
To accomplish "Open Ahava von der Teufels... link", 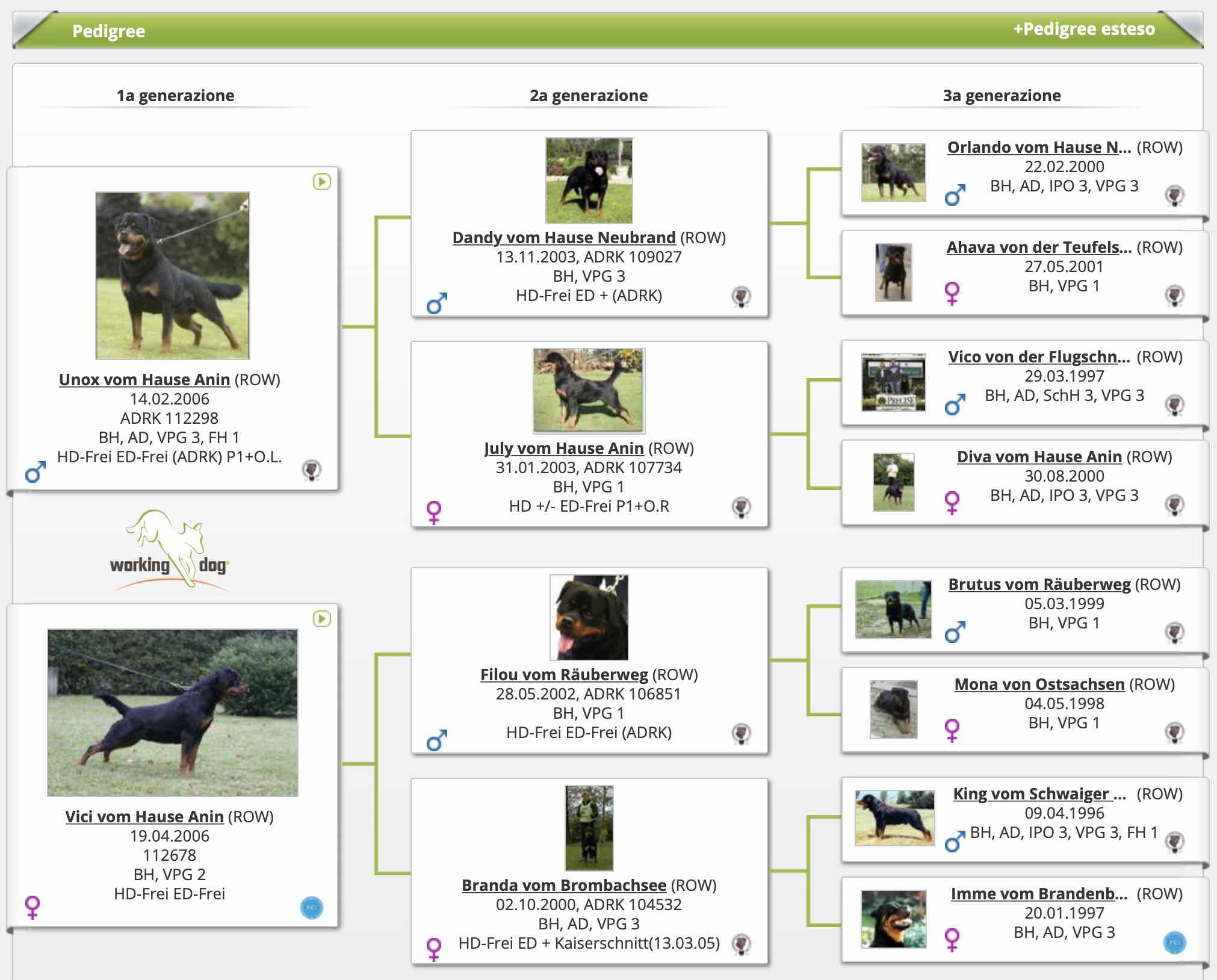I will click(x=1039, y=247).
